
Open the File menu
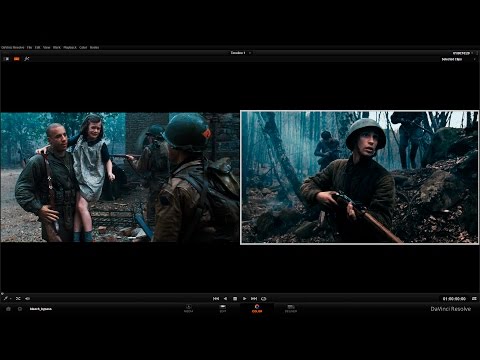29,48
